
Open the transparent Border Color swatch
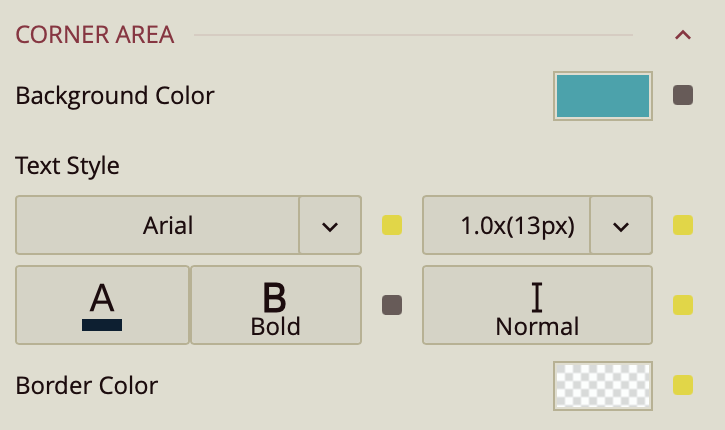602,385
